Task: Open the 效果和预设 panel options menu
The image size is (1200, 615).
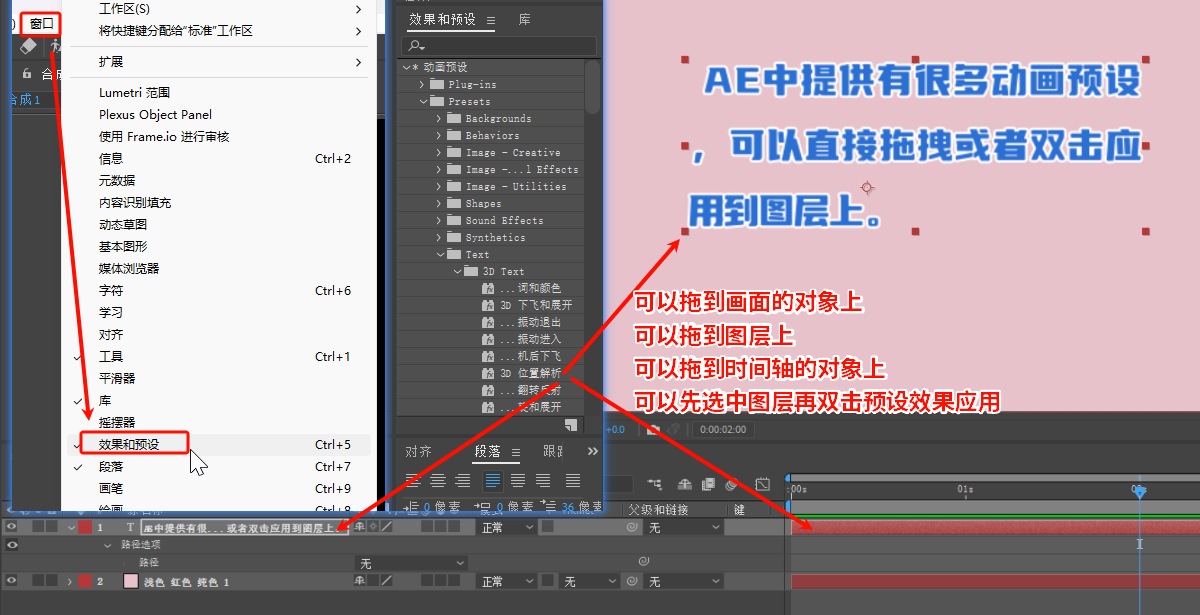Action: [490, 20]
